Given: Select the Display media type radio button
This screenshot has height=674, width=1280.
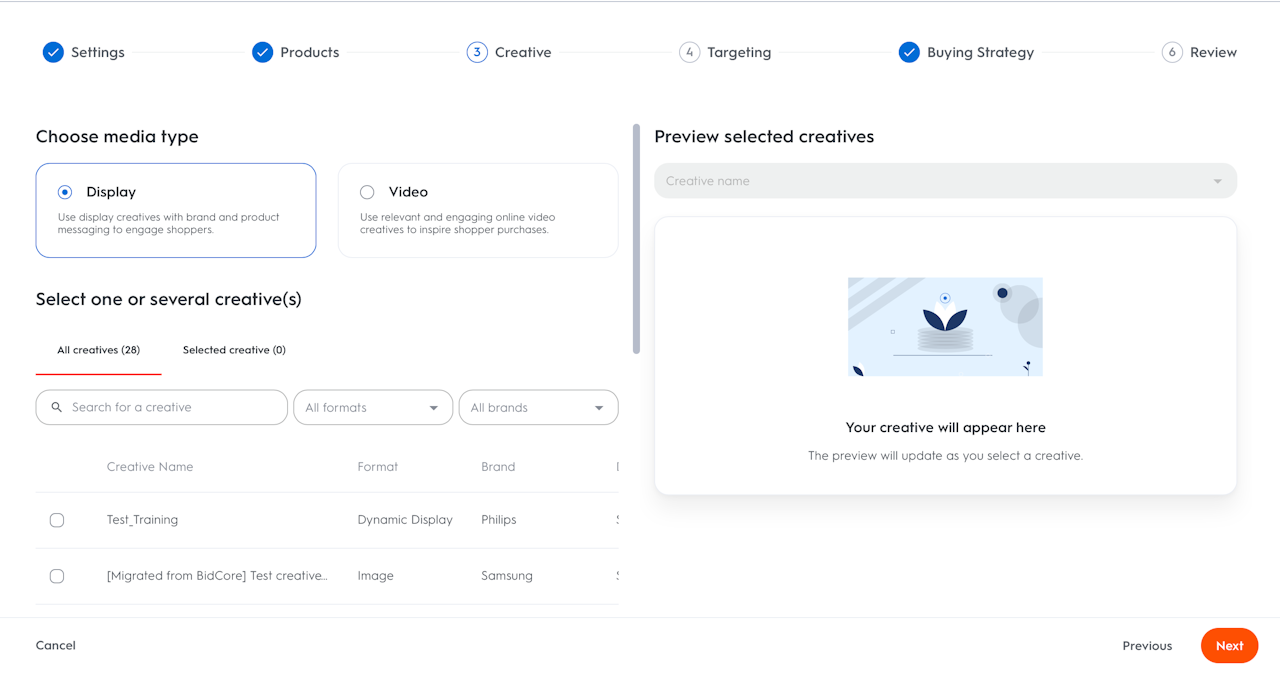Looking at the screenshot, I should [65, 192].
